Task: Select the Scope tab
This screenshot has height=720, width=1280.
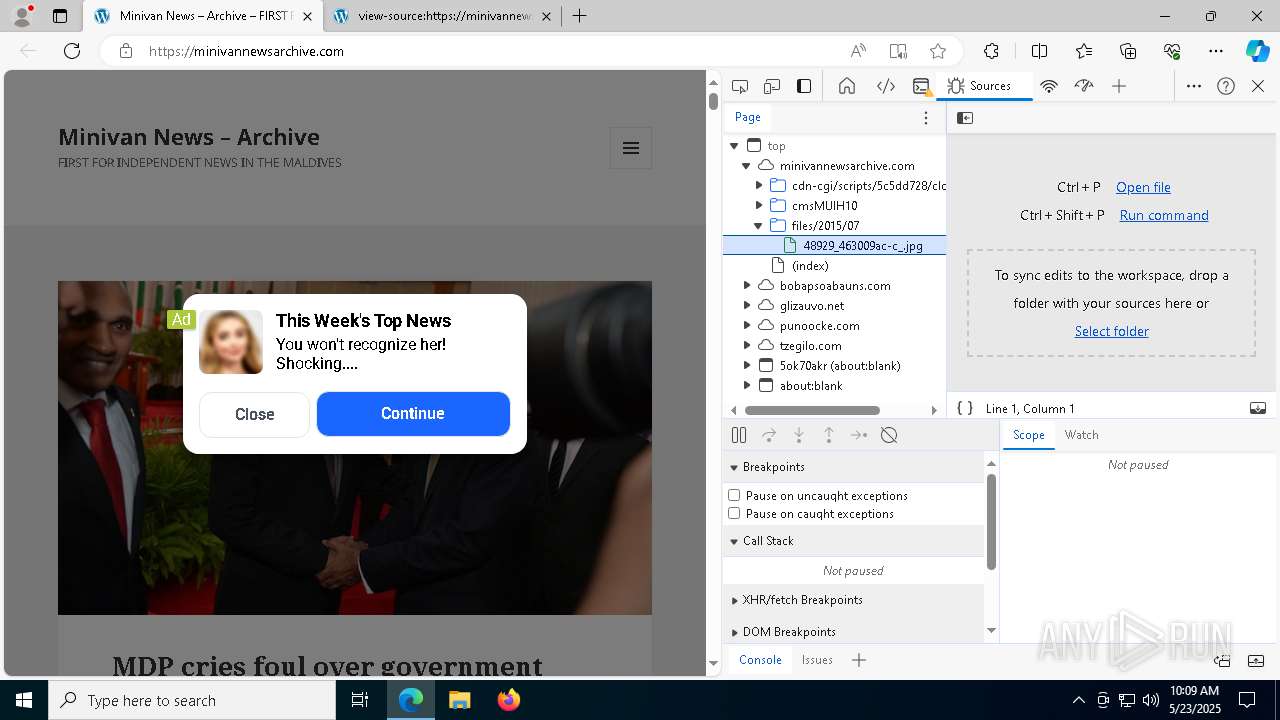Action: click(x=1028, y=435)
